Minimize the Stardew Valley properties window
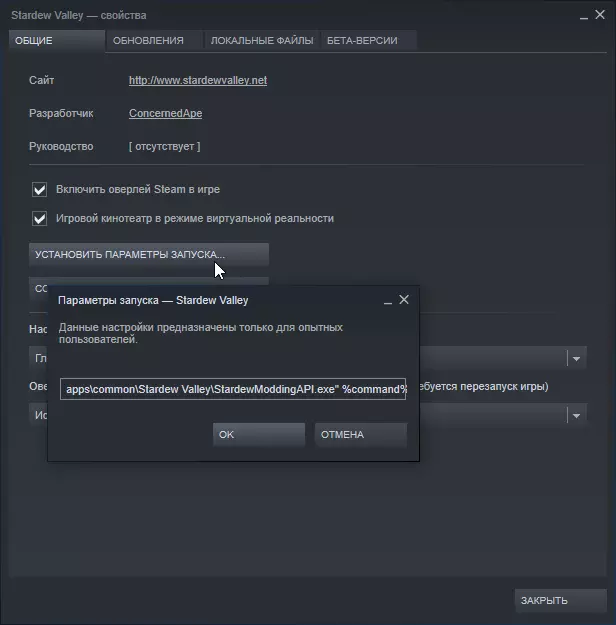Image resolution: width=616 pixels, height=625 pixels. tap(584, 16)
